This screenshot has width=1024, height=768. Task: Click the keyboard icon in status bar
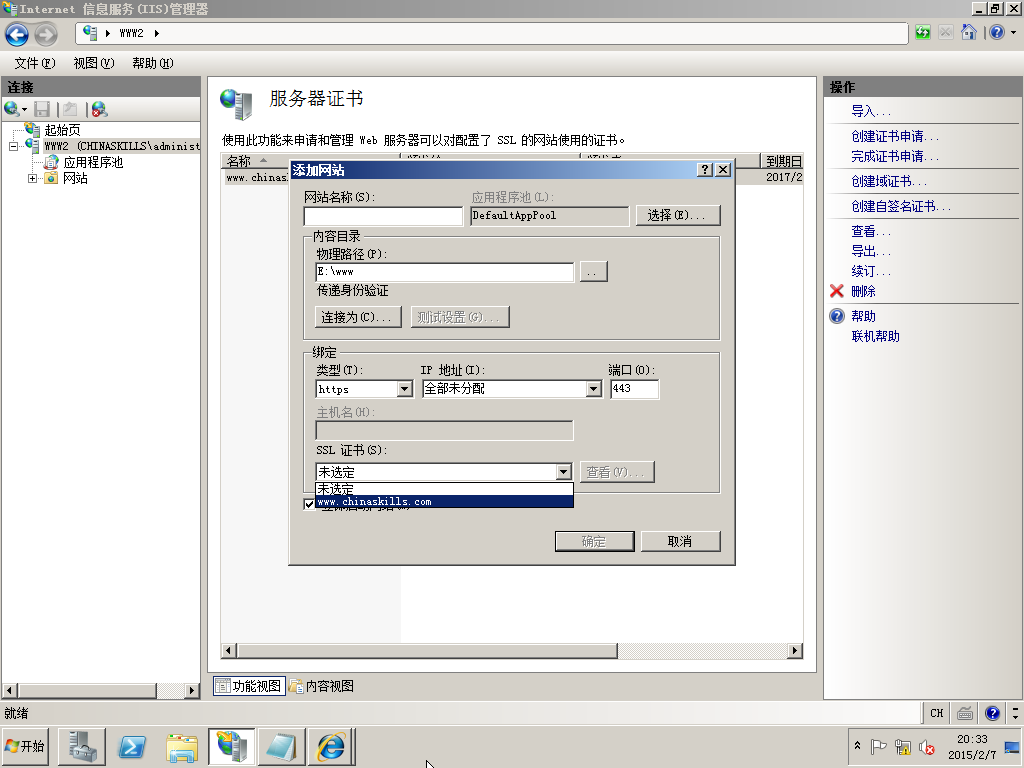point(965,713)
